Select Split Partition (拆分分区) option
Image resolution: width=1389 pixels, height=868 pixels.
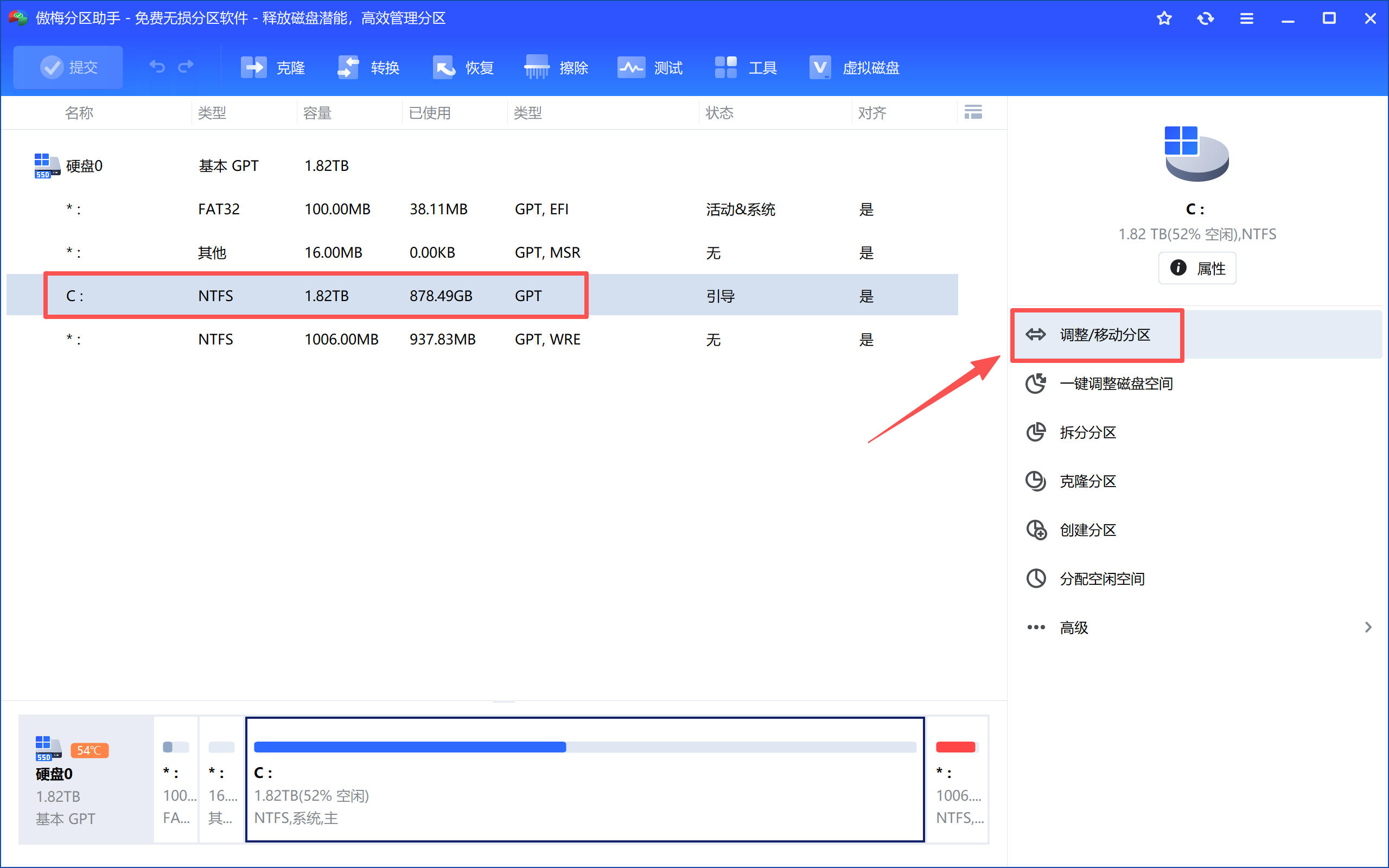1087,432
